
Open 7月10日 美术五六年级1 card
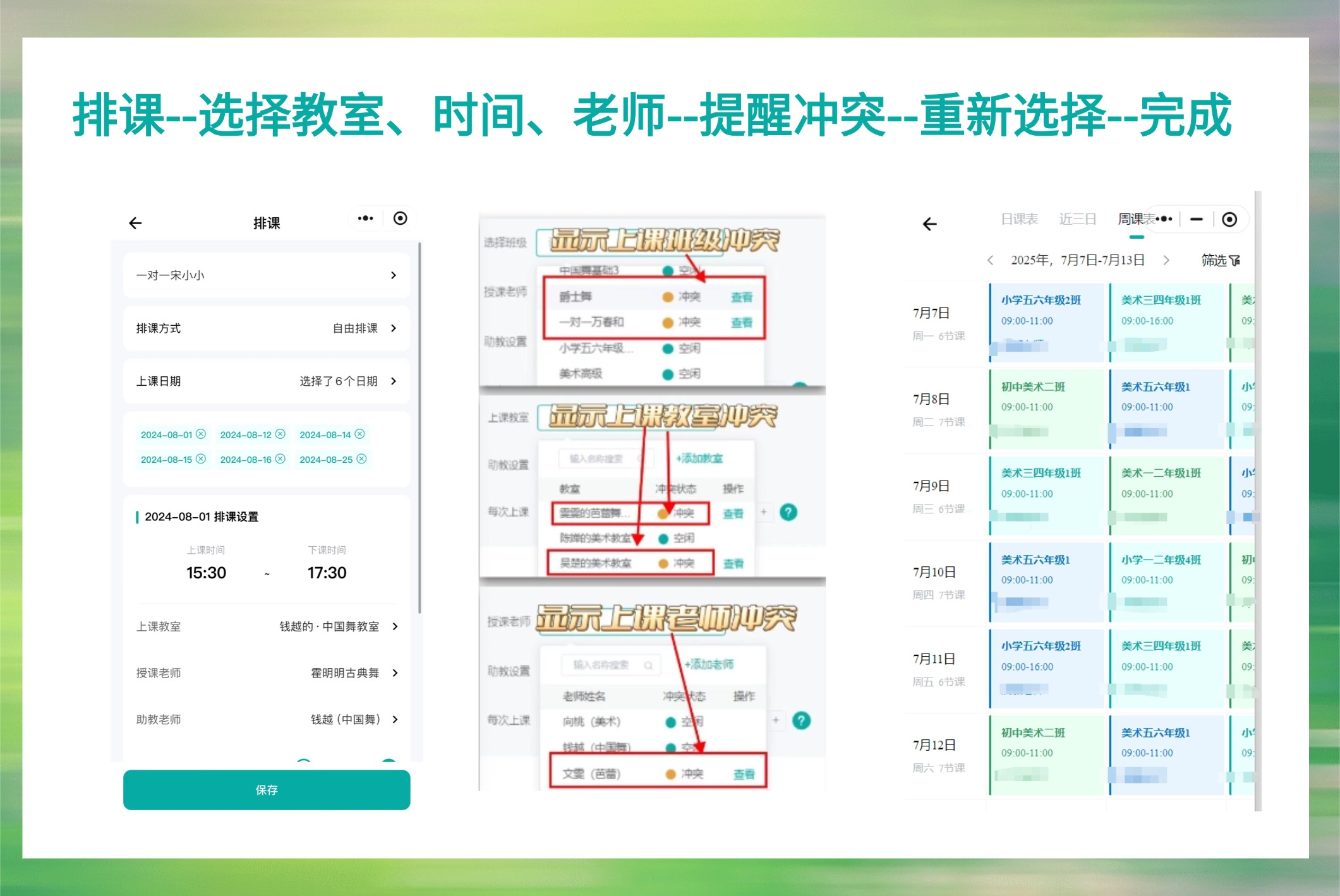1046,582
